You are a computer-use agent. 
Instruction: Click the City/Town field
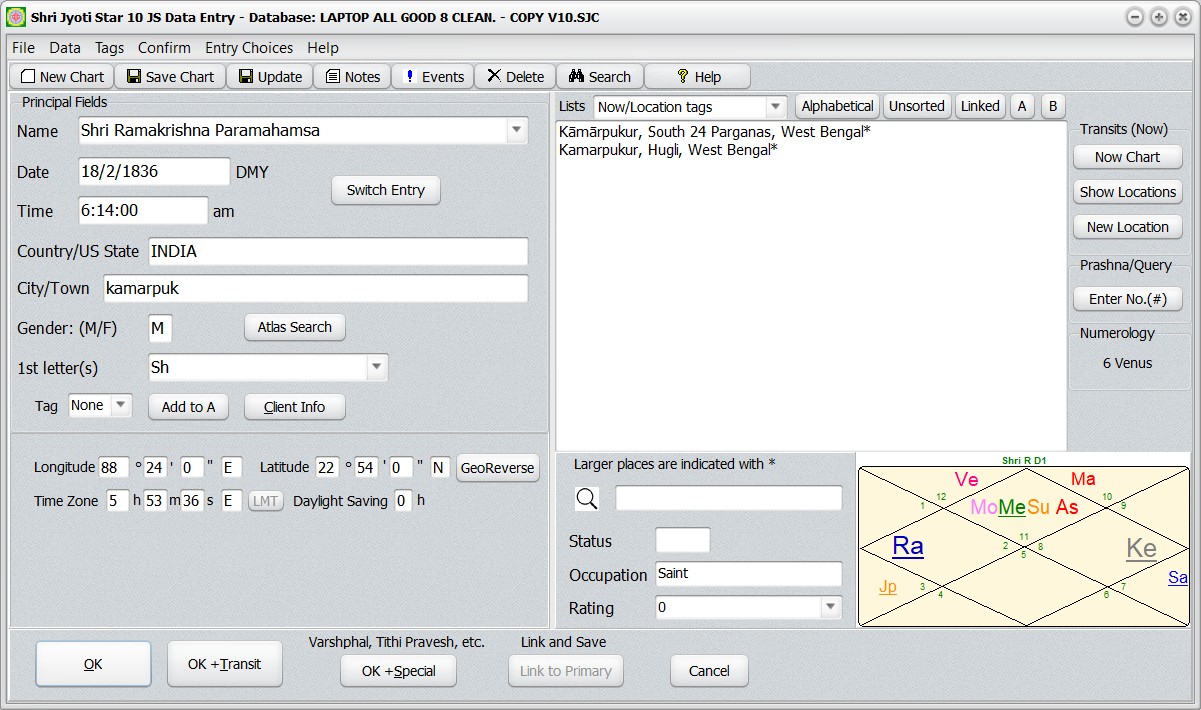tap(316, 288)
